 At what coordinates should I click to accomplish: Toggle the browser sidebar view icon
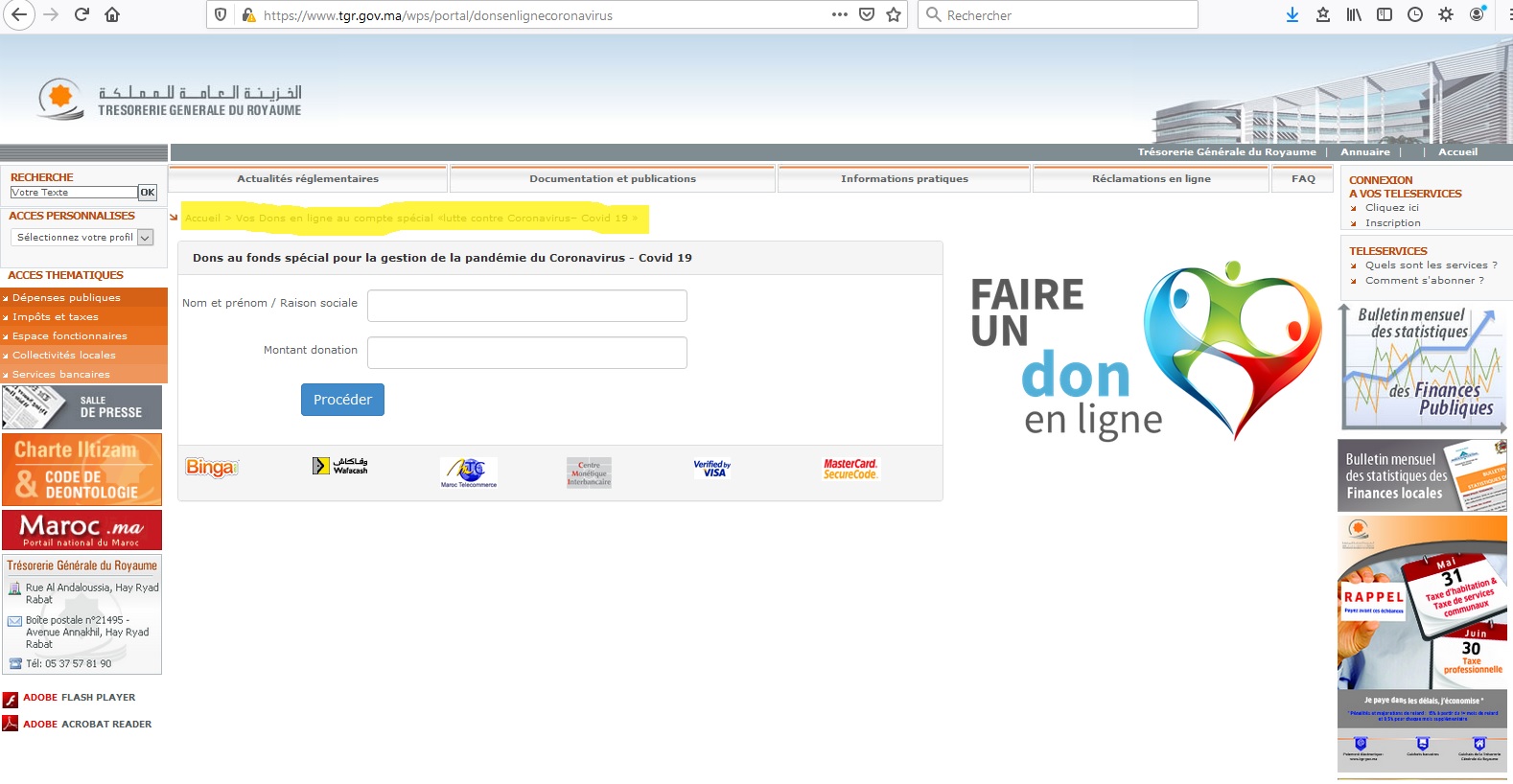click(x=1385, y=14)
